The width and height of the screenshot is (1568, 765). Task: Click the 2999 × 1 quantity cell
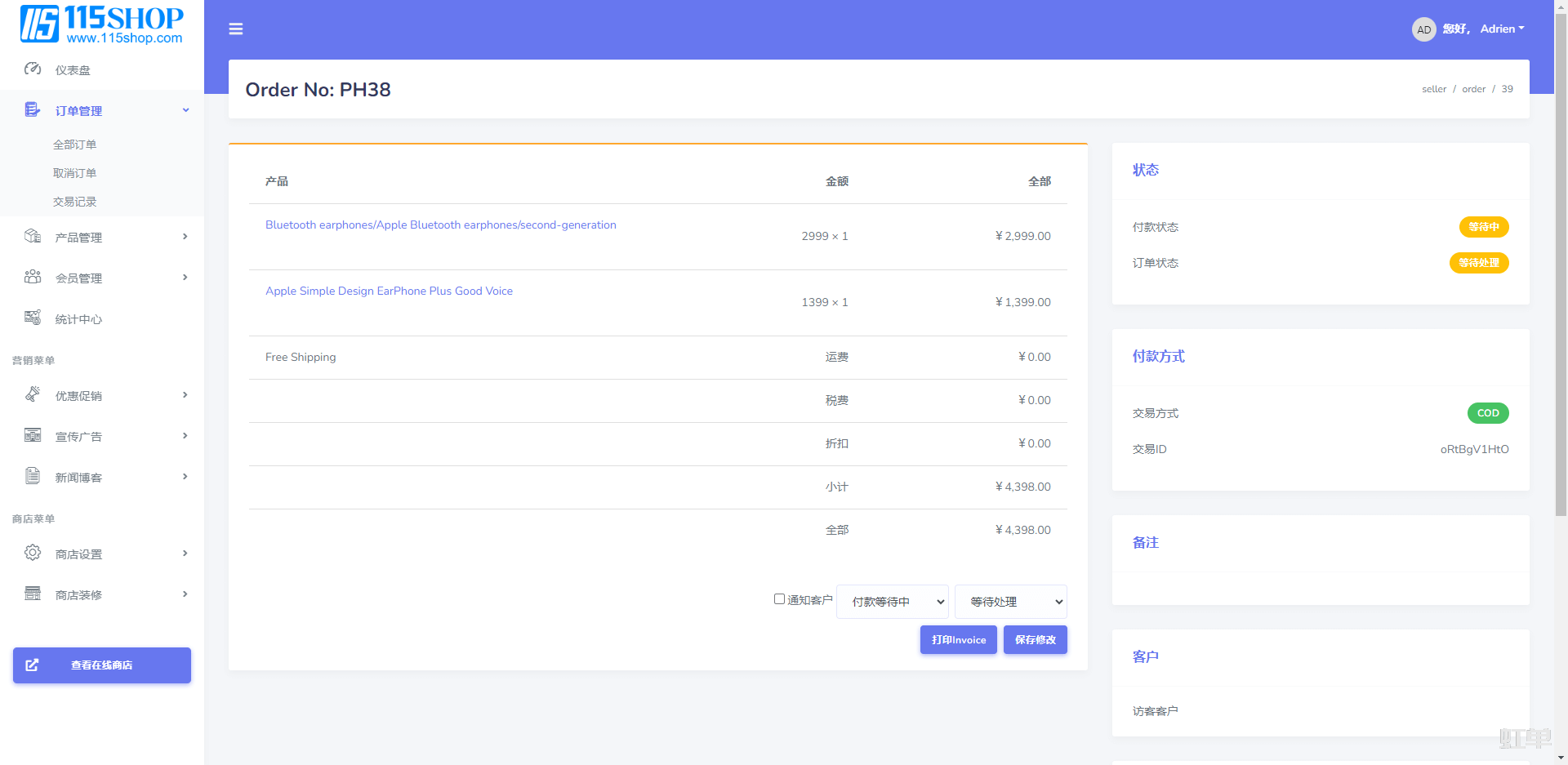[825, 236]
